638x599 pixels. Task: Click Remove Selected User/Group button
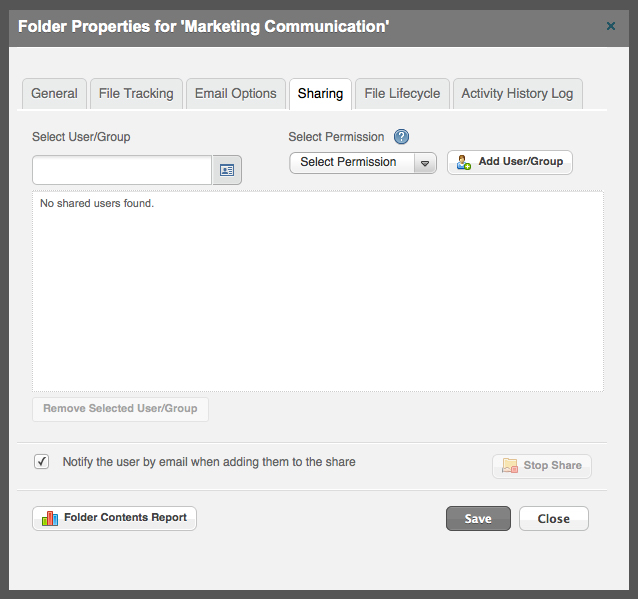[120, 409]
